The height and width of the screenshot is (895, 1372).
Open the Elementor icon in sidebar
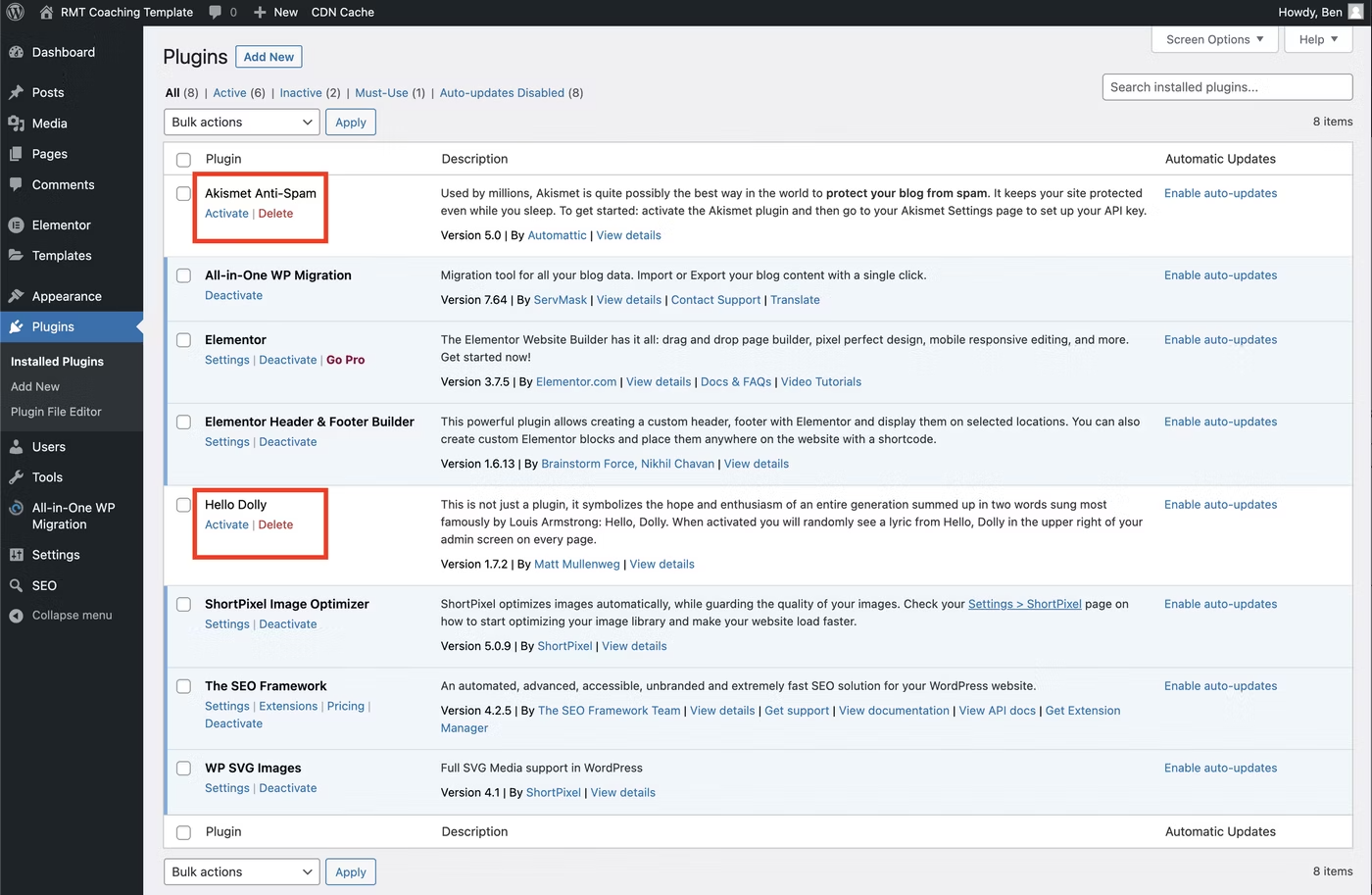coord(16,225)
